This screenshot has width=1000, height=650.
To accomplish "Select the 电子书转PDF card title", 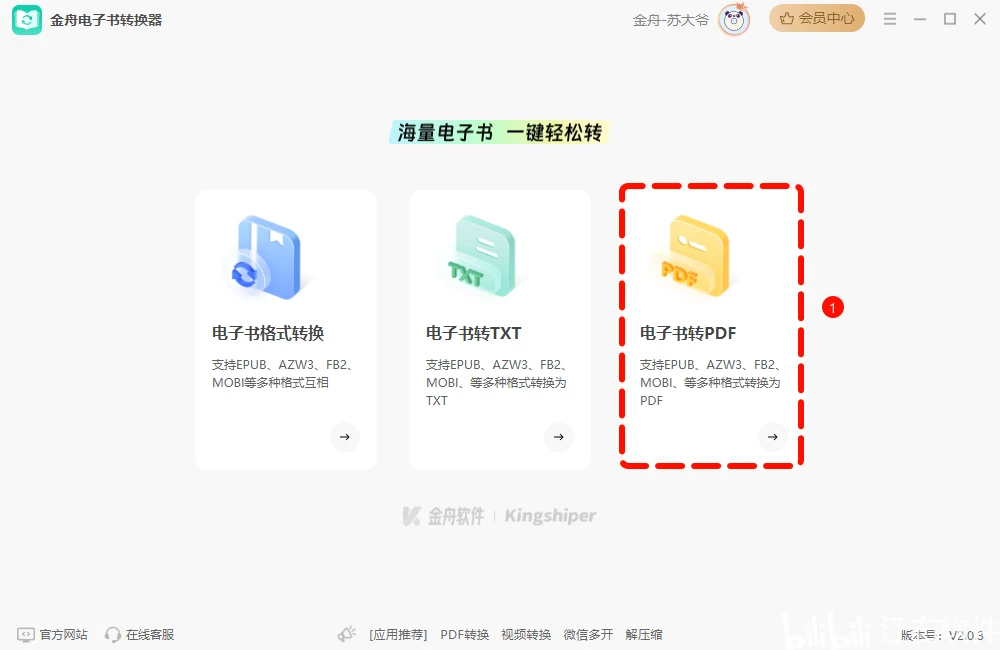I will pos(688,333).
